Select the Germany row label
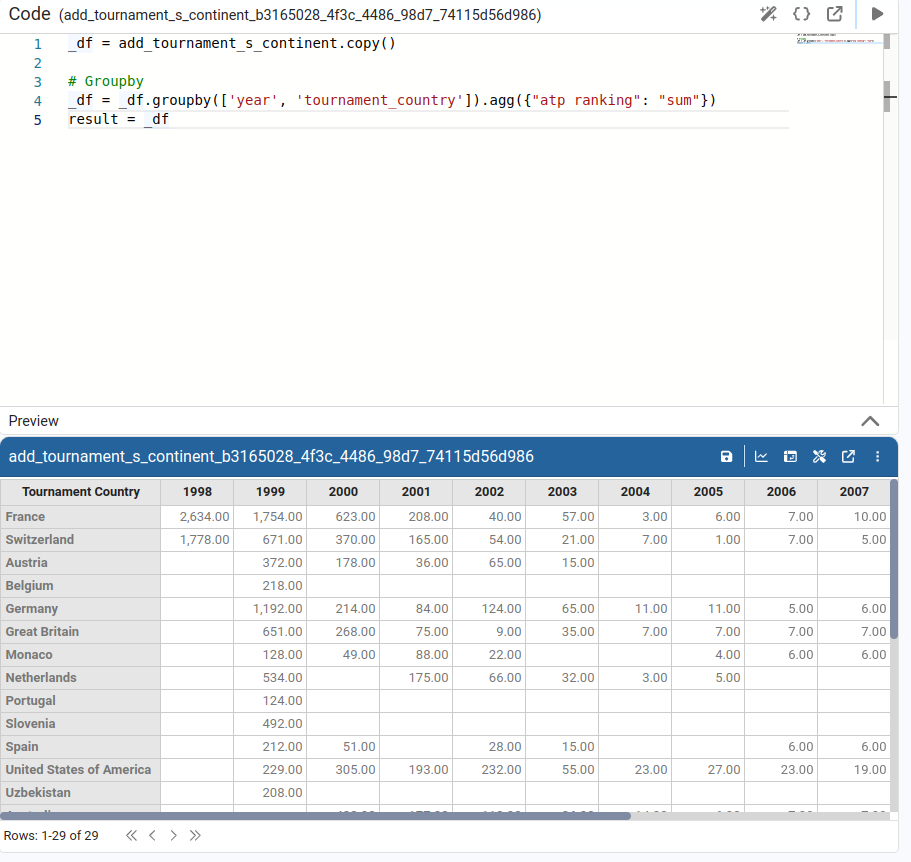Screen dimensions: 911x862 click(81, 609)
